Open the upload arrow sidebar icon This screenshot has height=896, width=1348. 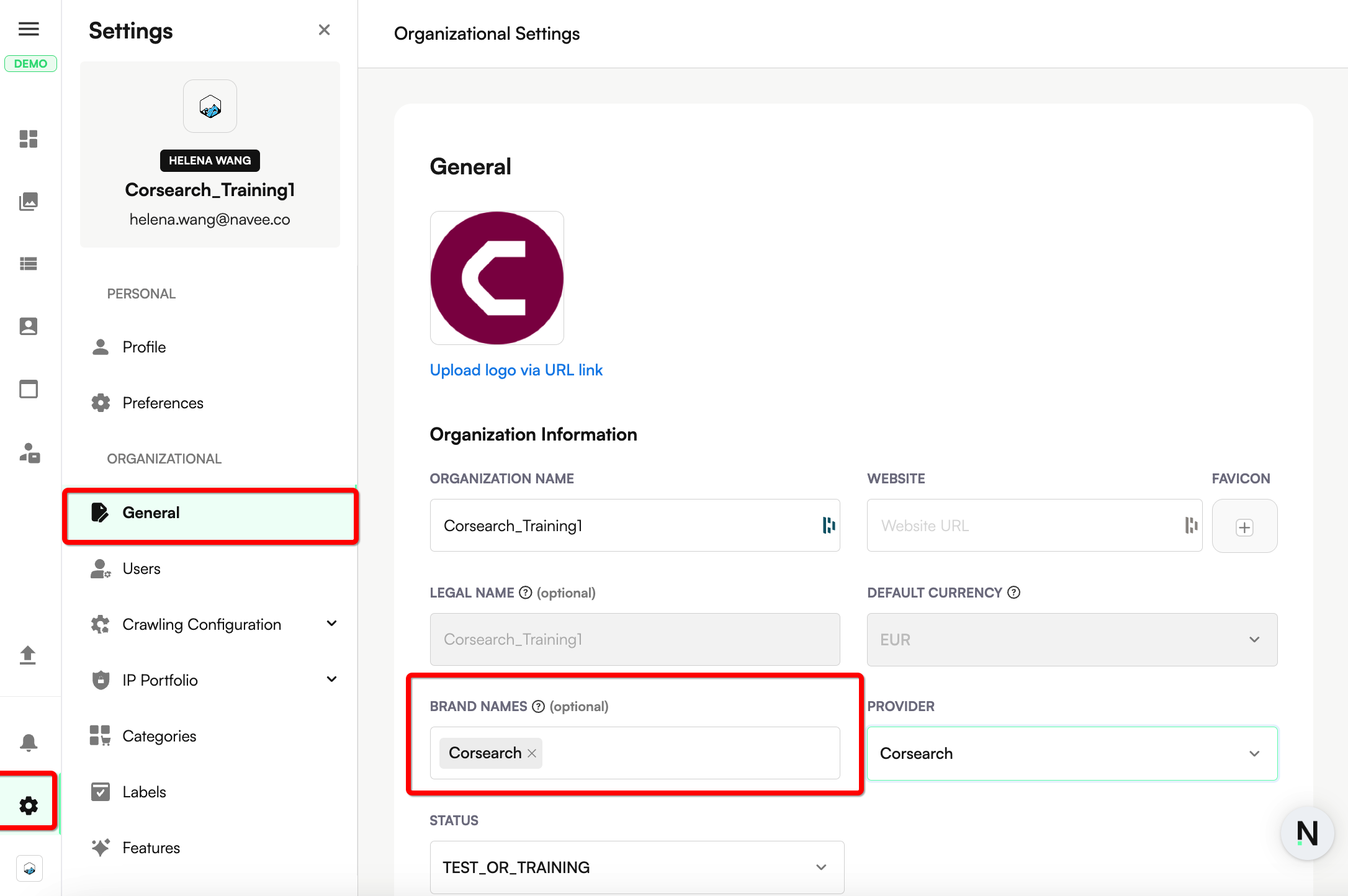[28, 655]
